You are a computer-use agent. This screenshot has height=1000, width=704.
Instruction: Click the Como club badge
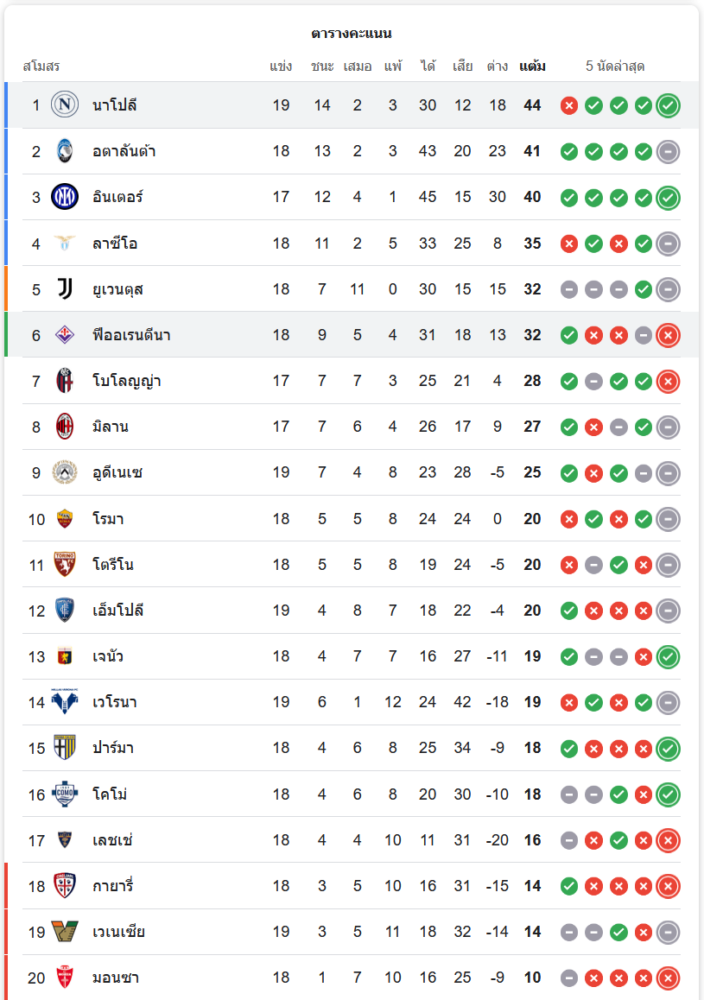tap(65, 794)
